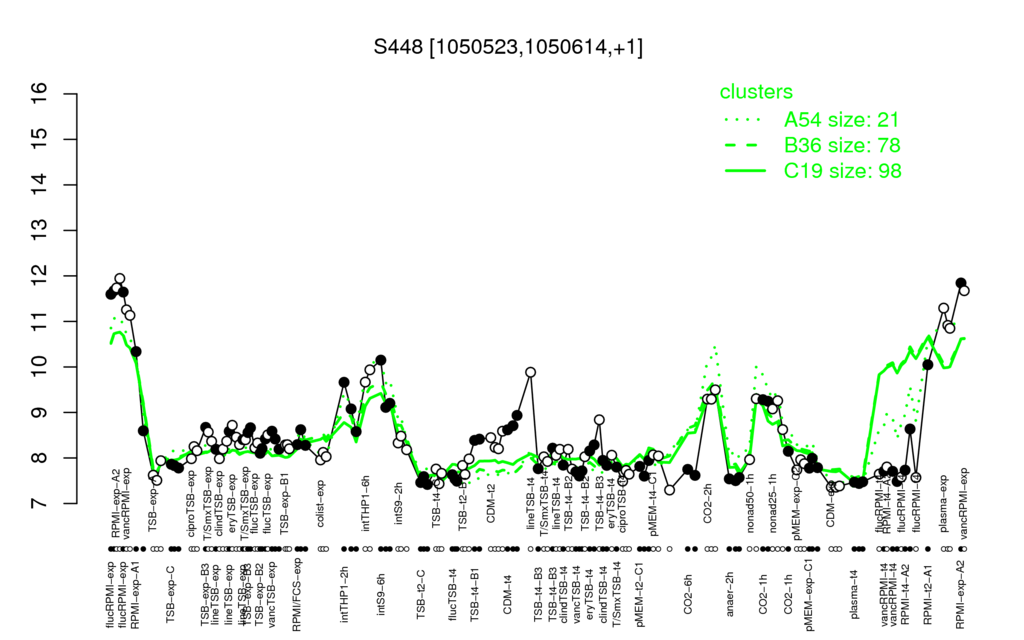Screen dimensions: 1024x640
Task: Click the solid line sample for C19
Action: (x=744, y=171)
